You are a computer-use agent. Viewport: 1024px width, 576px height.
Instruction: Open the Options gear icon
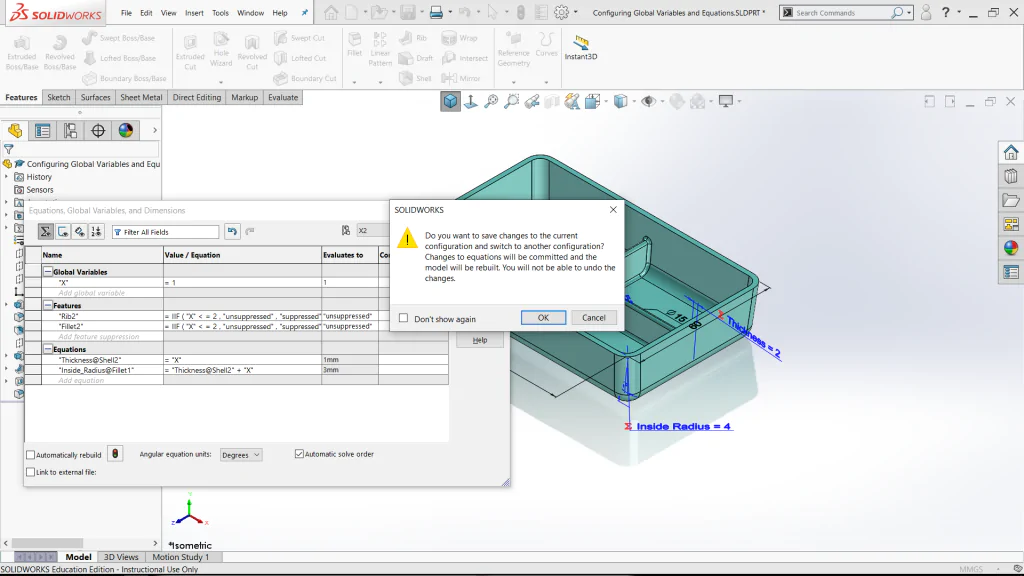coord(561,12)
